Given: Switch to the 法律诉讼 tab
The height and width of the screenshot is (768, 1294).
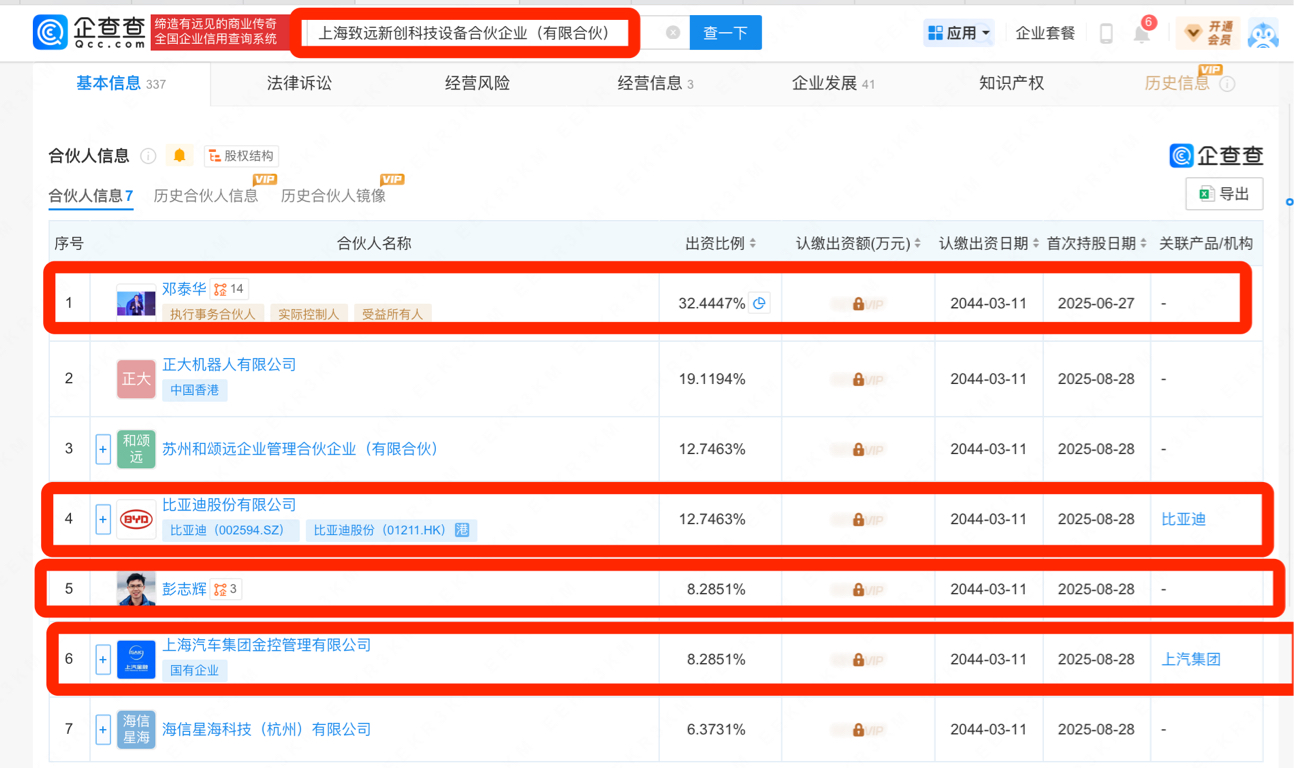Looking at the screenshot, I should point(299,84).
